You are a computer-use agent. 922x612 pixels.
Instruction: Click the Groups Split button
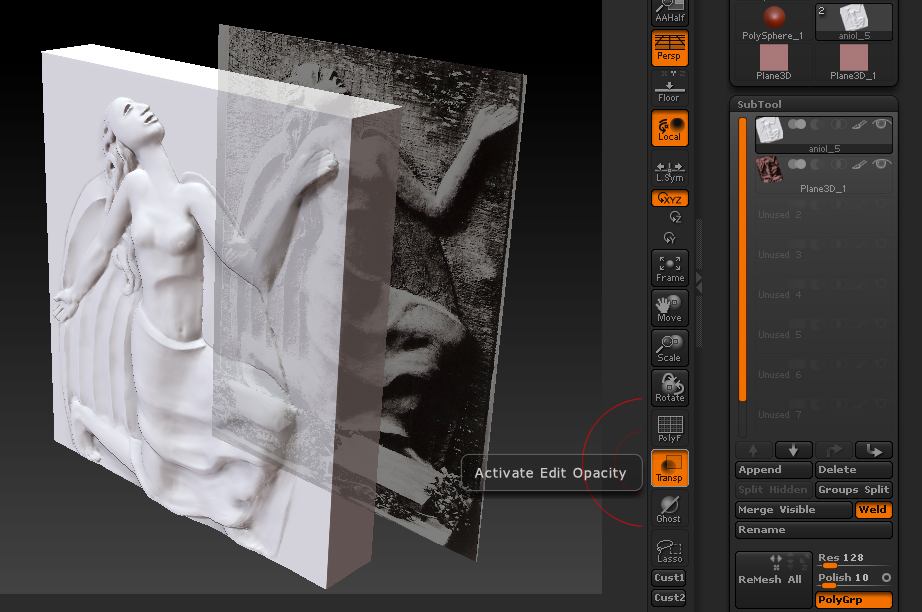click(853, 490)
